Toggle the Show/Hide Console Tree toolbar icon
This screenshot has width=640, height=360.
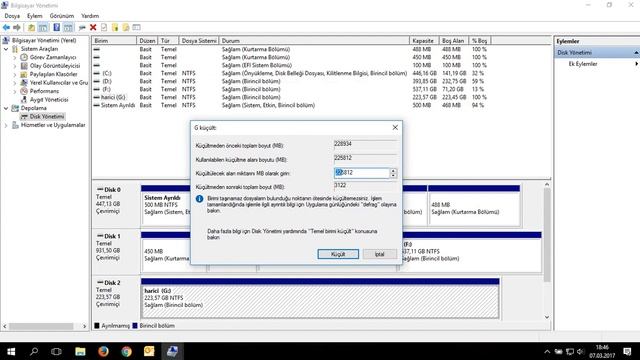point(43,27)
